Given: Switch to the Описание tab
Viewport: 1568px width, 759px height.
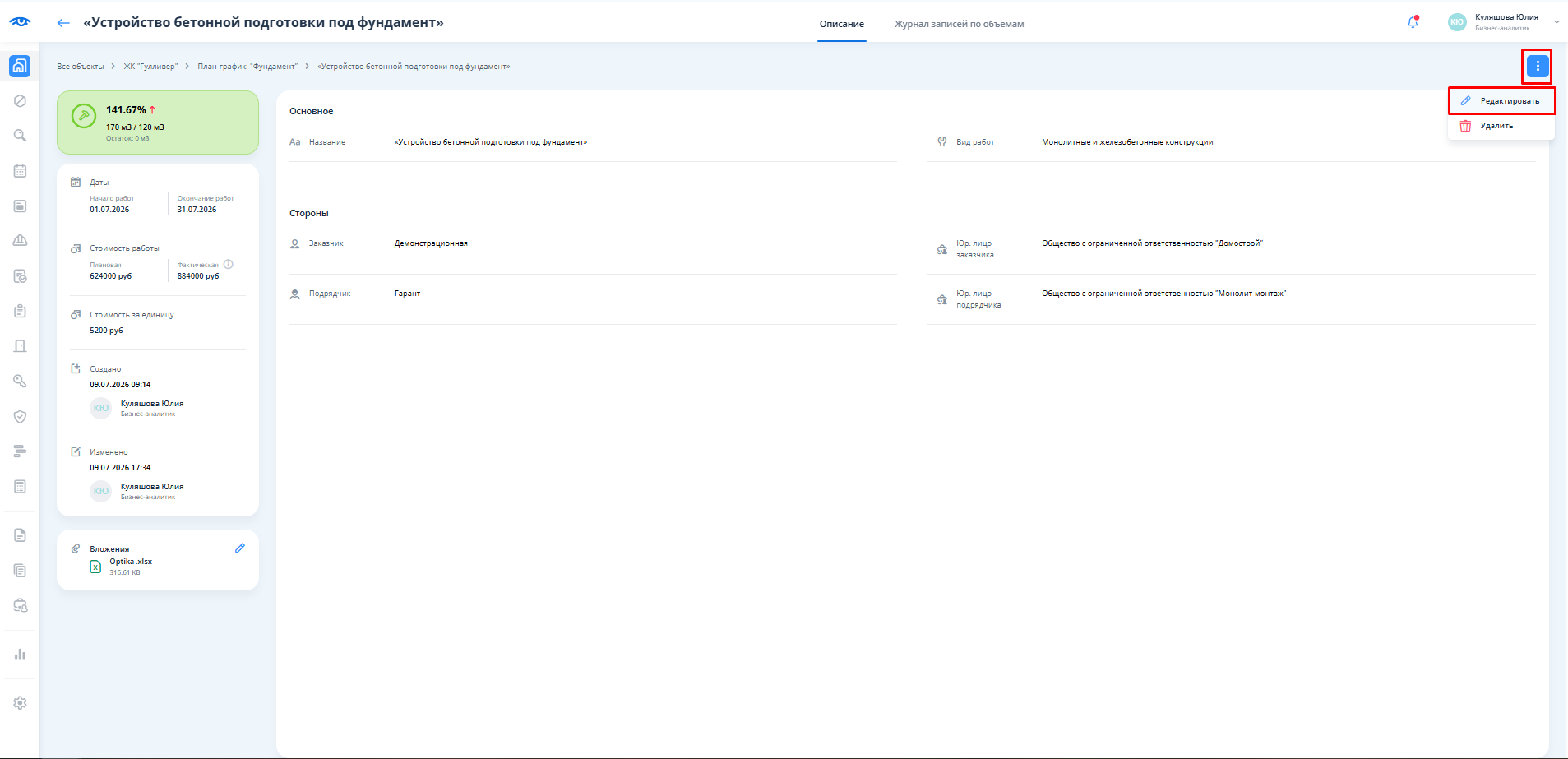Looking at the screenshot, I should click(x=842, y=24).
